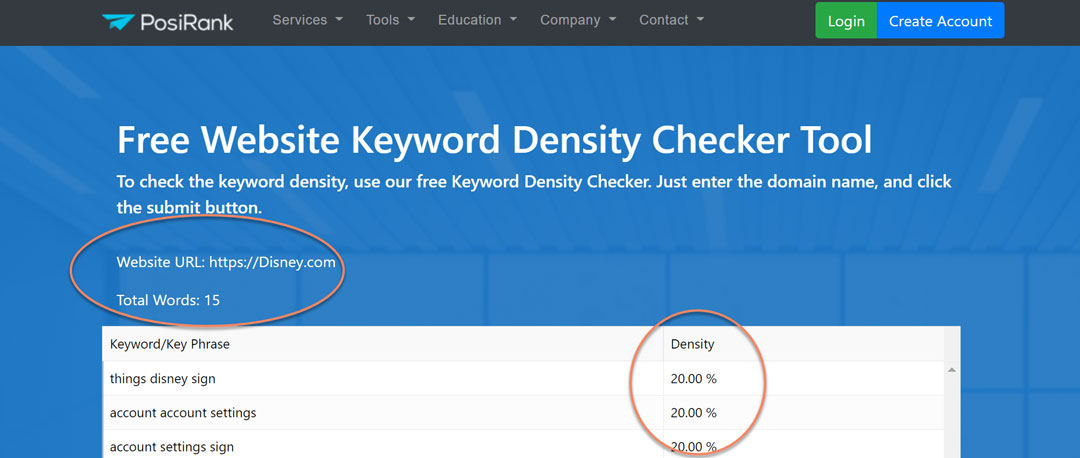Click the PosiRank paper plane logo icon
The height and width of the screenshot is (458, 1080).
click(x=119, y=21)
